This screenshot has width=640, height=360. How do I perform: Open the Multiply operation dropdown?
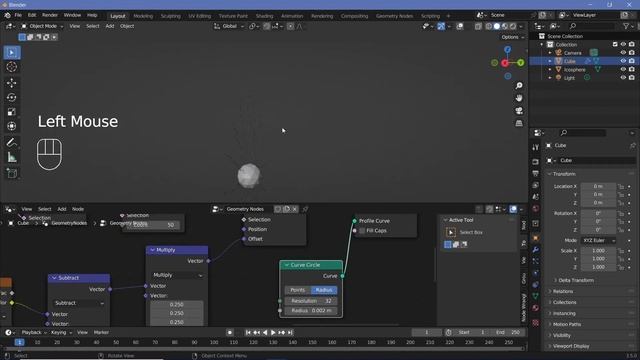pyautogui.click(x=177, y=275)
